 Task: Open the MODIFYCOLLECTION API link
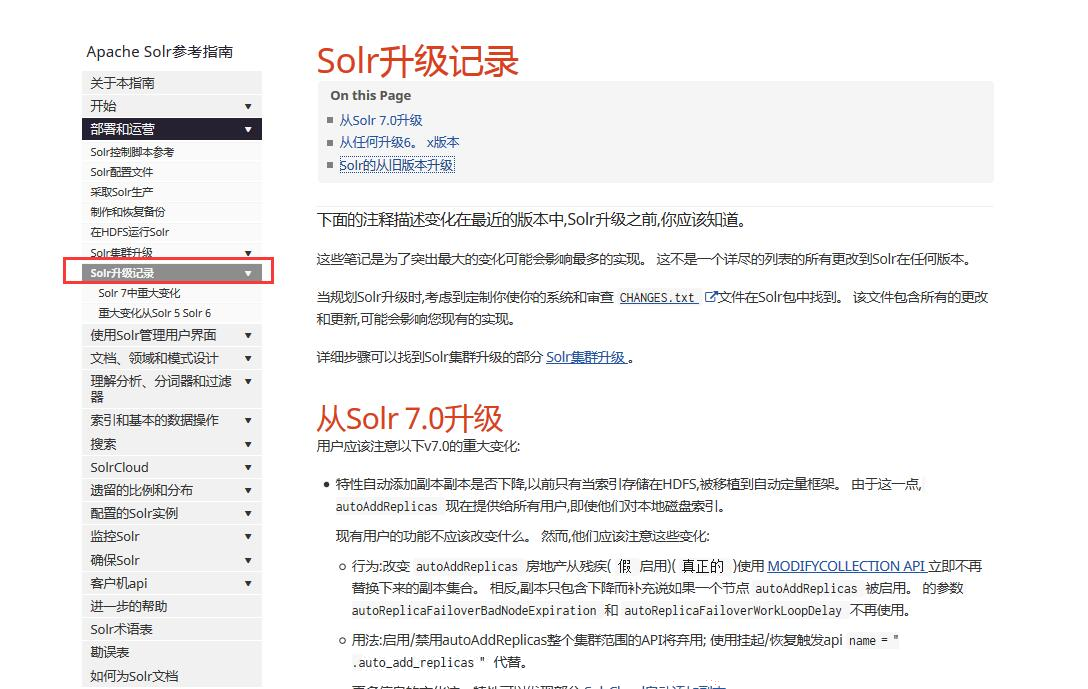tap(847, 566)
